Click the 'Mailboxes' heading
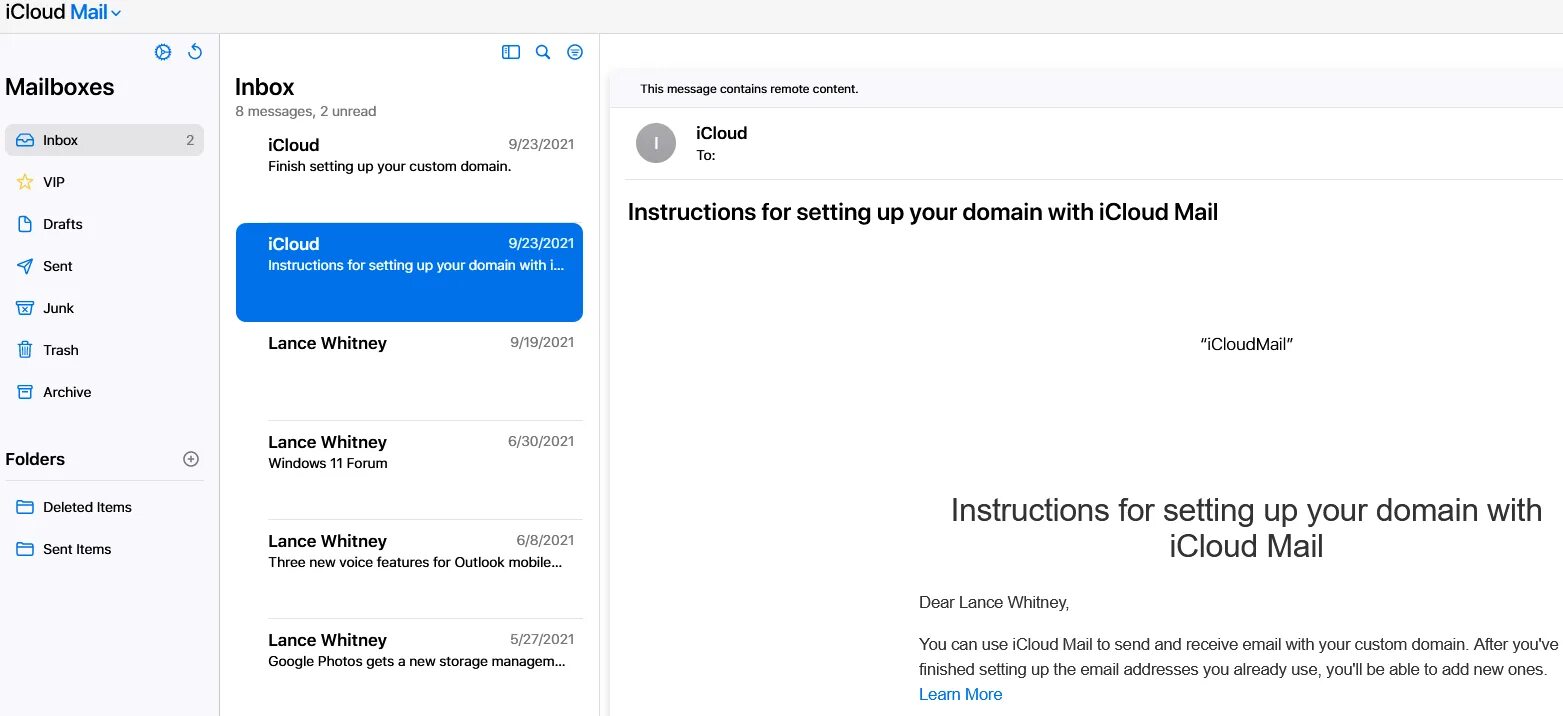The height and width of the screenshot is (716, 1563). tap(60, 87)
